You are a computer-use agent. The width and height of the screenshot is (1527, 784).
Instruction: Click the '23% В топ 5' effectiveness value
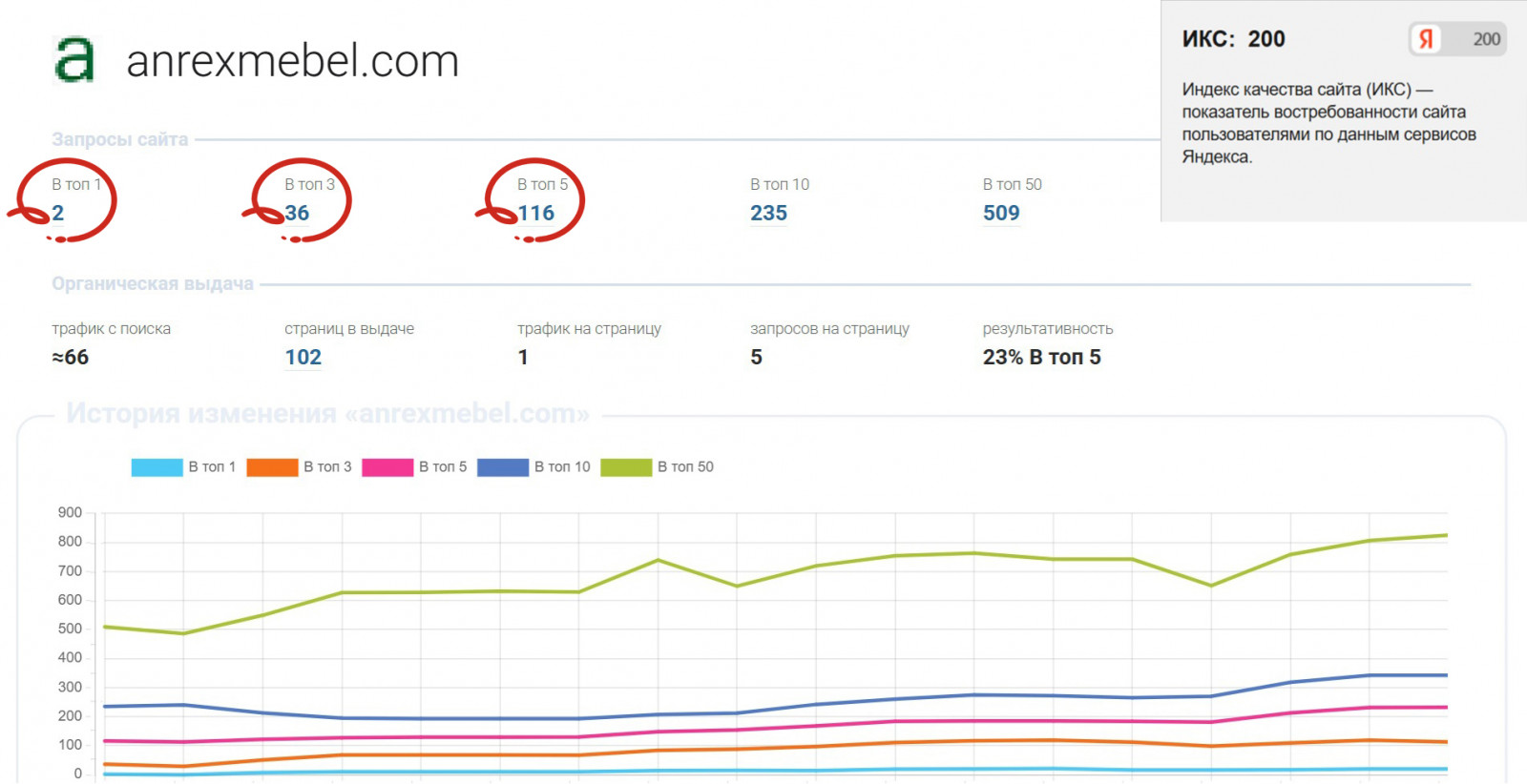click(1041, 357)
